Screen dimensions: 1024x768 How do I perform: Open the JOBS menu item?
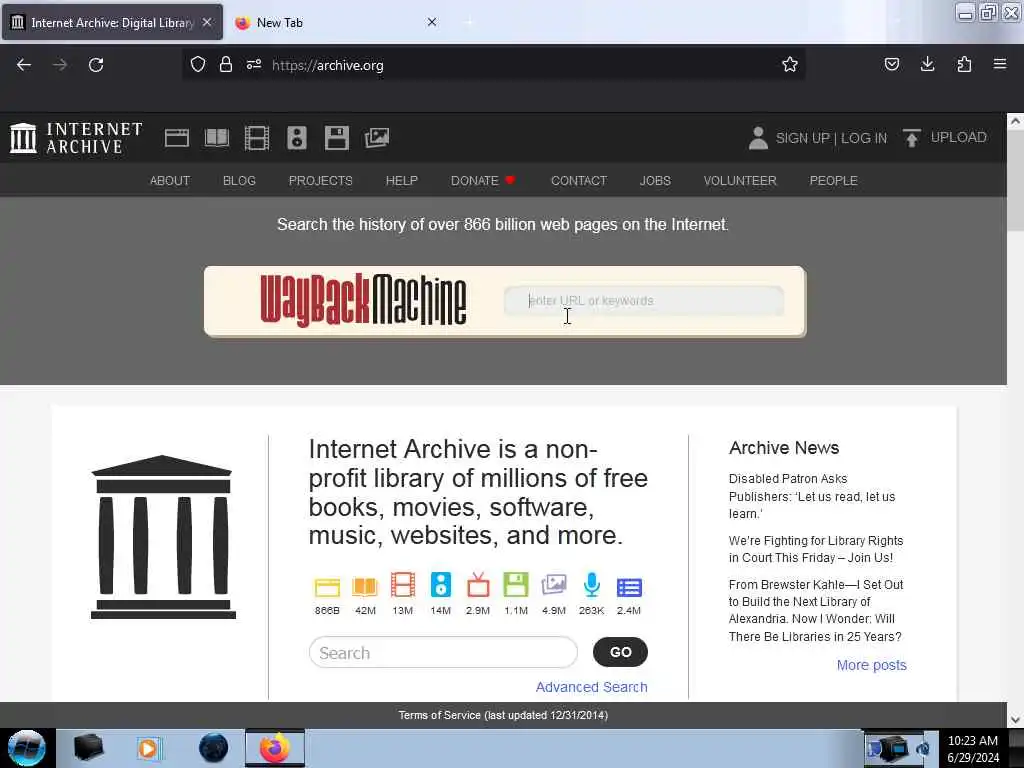pos(655,181)
